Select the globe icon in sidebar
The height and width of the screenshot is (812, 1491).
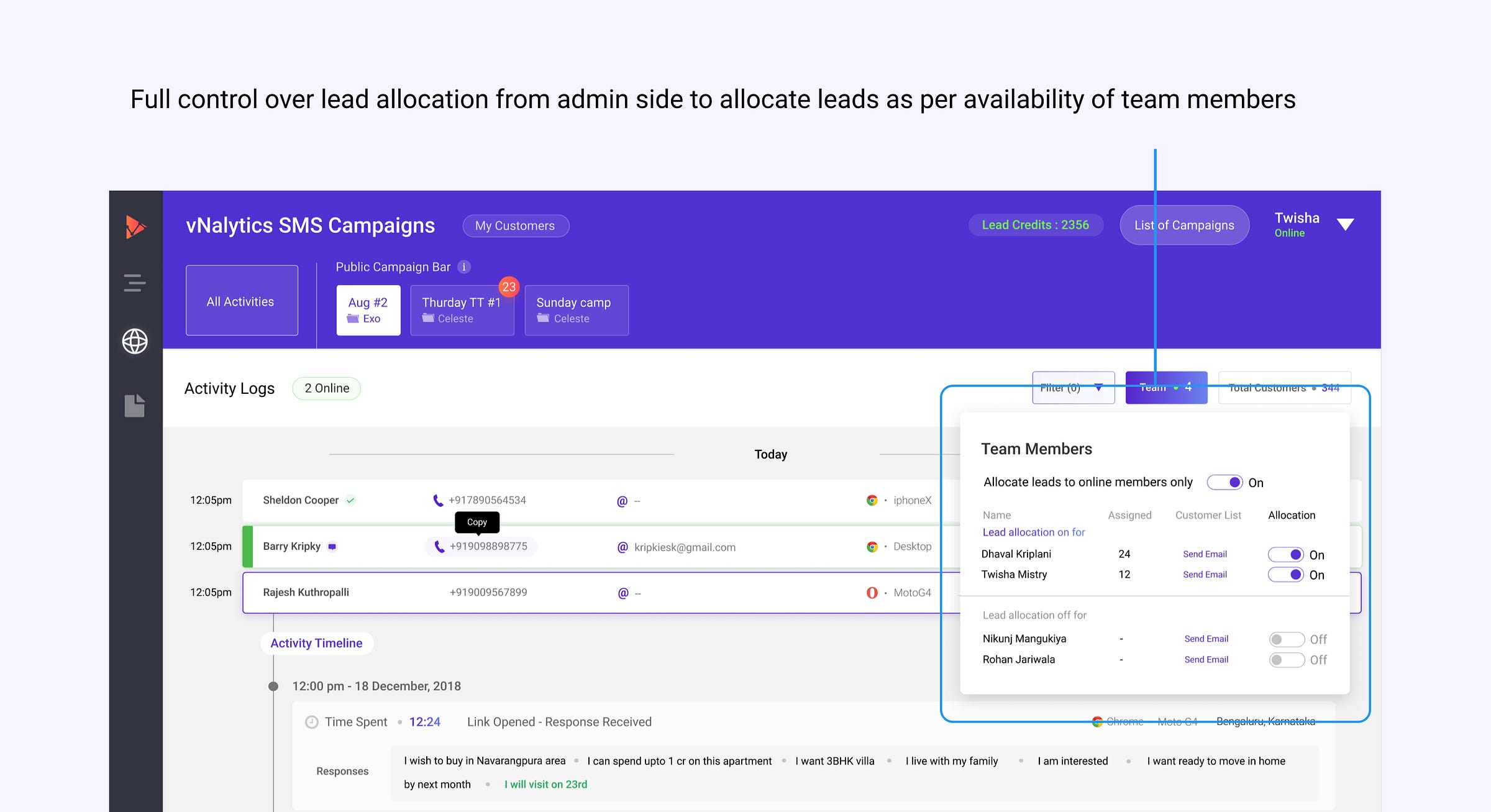[135, 341]
